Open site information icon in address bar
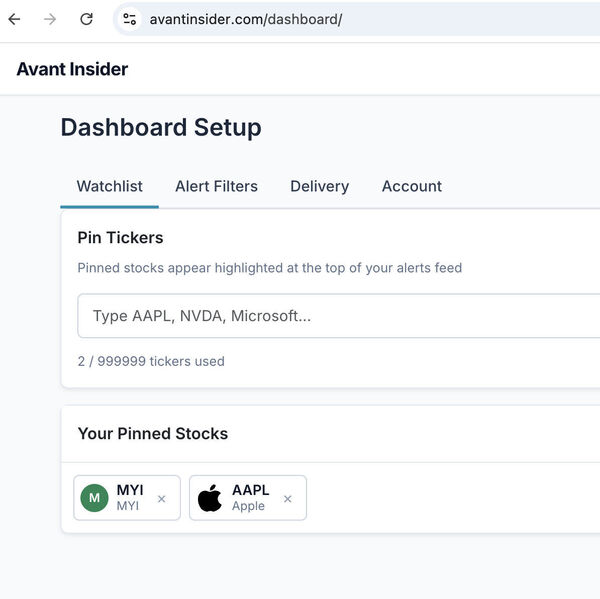 129,19
